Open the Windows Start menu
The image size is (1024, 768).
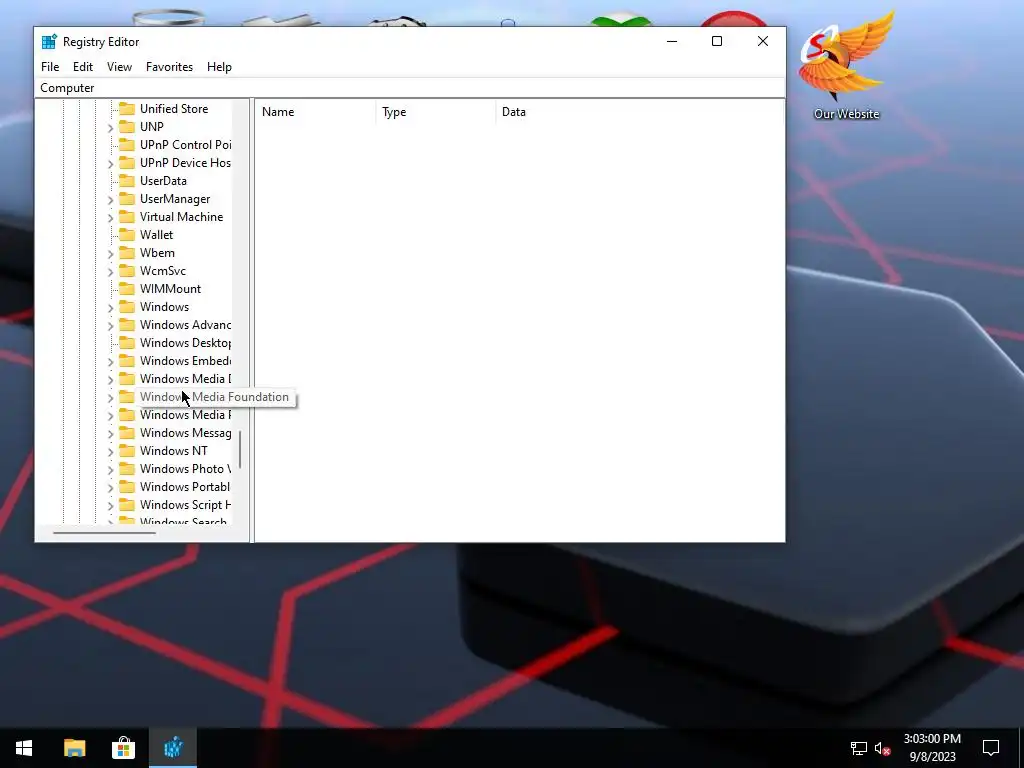(24, 748)
